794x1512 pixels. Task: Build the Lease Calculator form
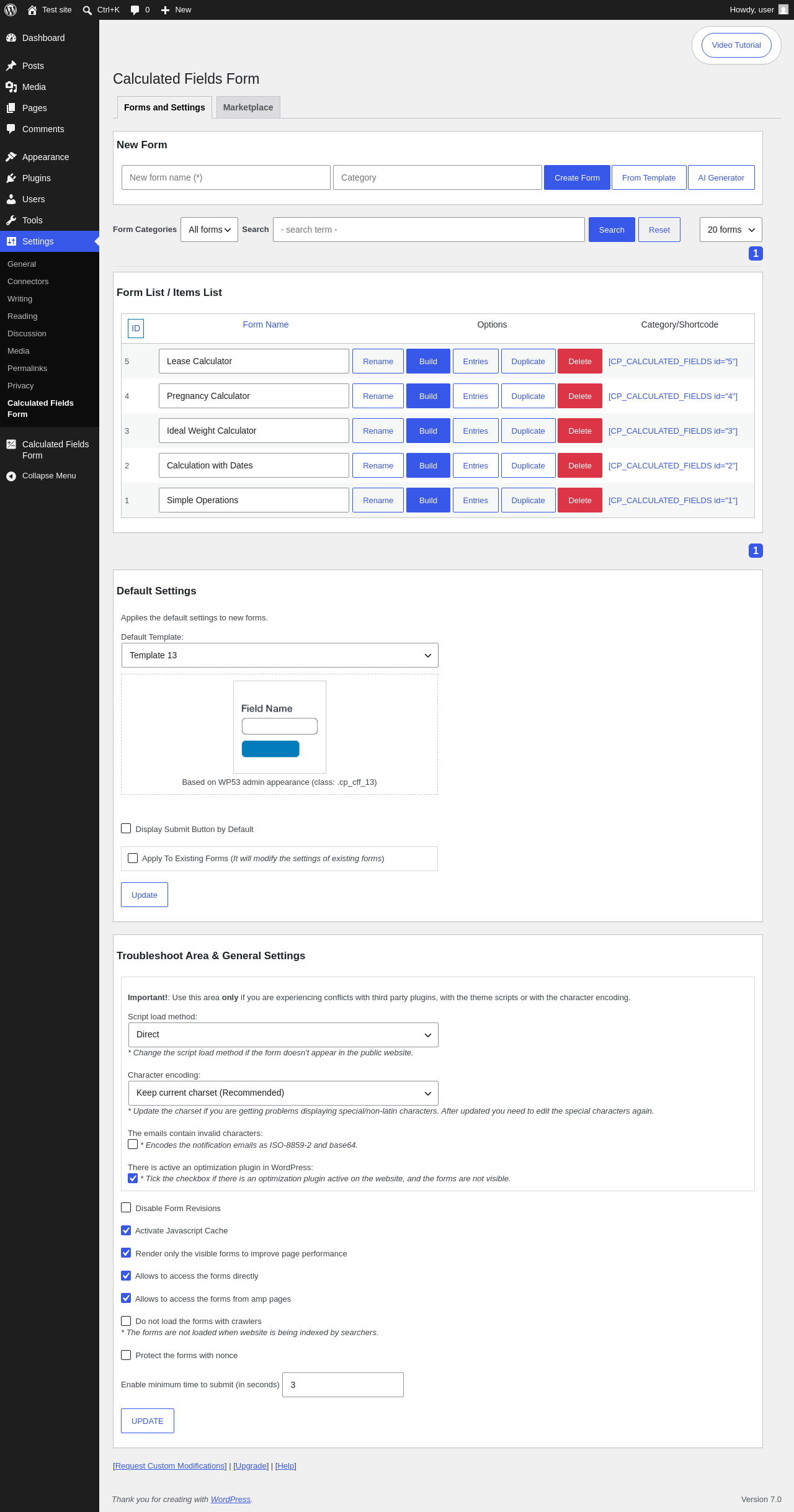point(428,361)
